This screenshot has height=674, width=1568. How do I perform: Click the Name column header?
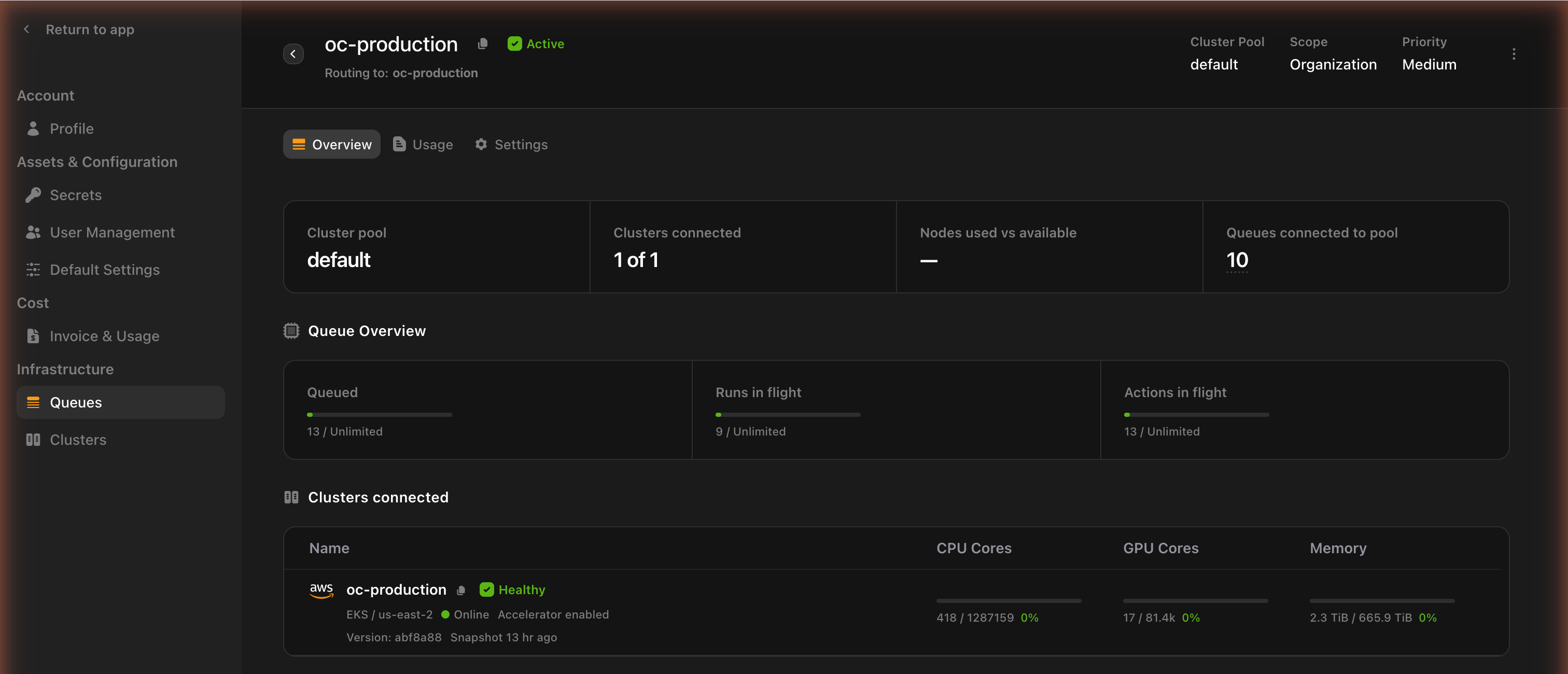click(329, 548)
